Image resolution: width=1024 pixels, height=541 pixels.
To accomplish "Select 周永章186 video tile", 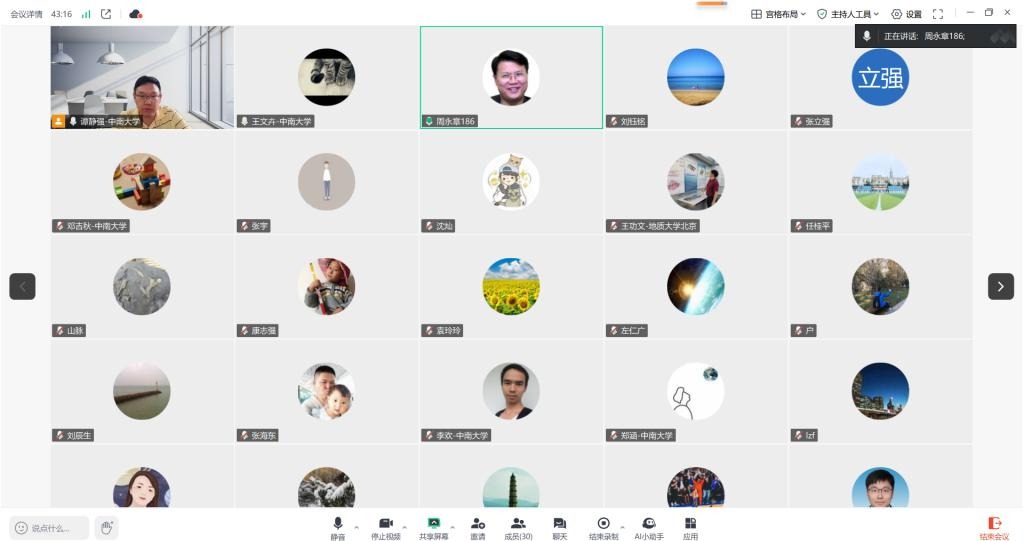I will point(511,77).
